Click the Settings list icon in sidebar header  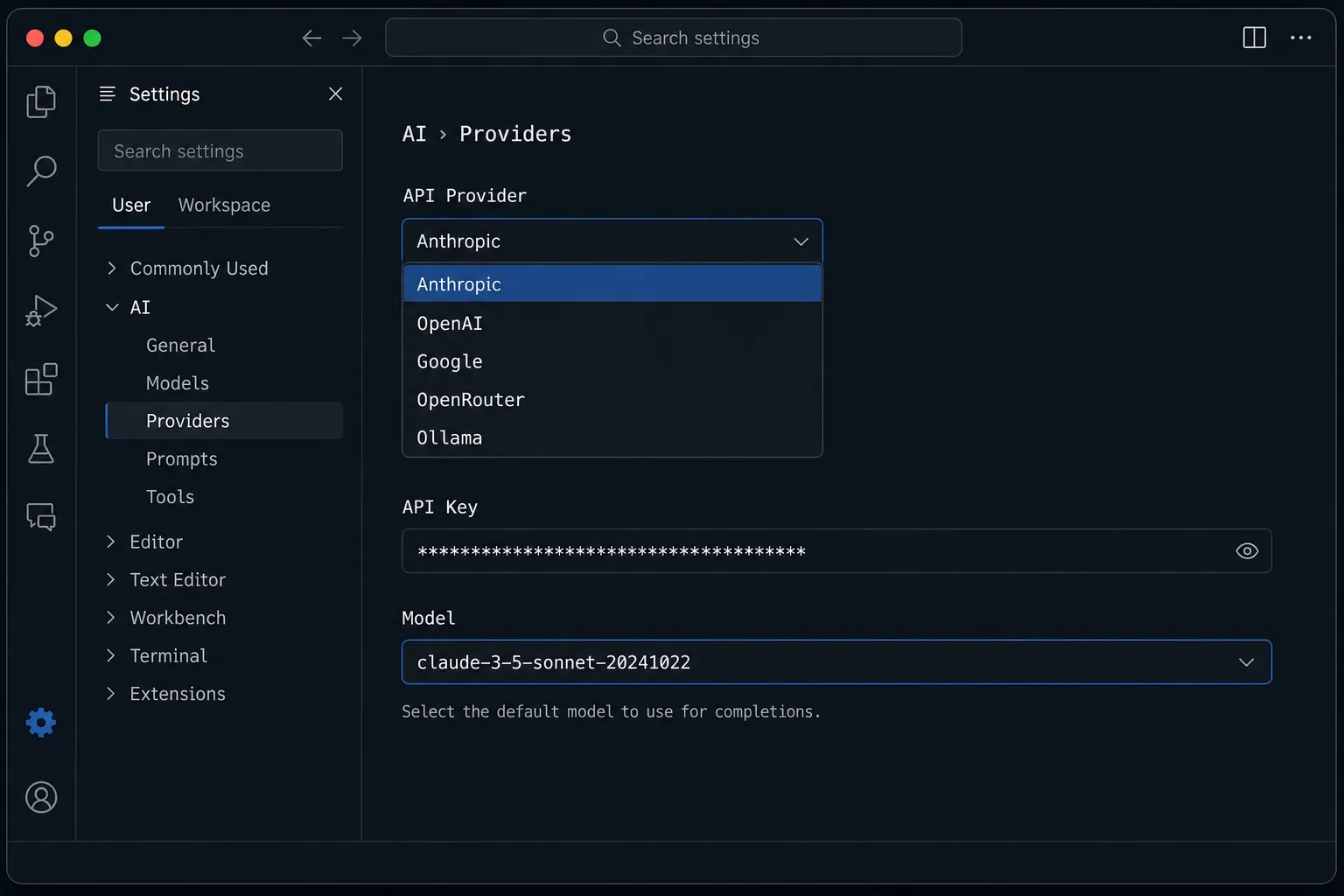pyautogui.click(x=108, y=94)
